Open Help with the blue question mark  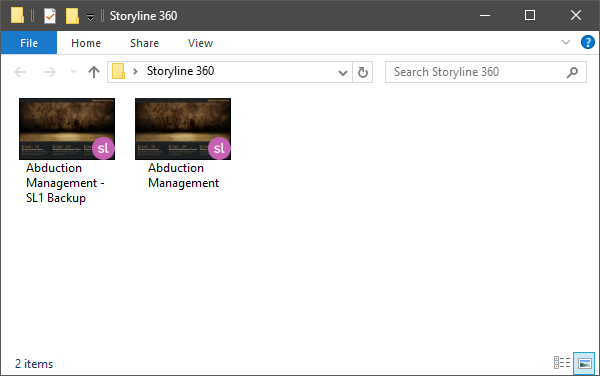(587, 42)
